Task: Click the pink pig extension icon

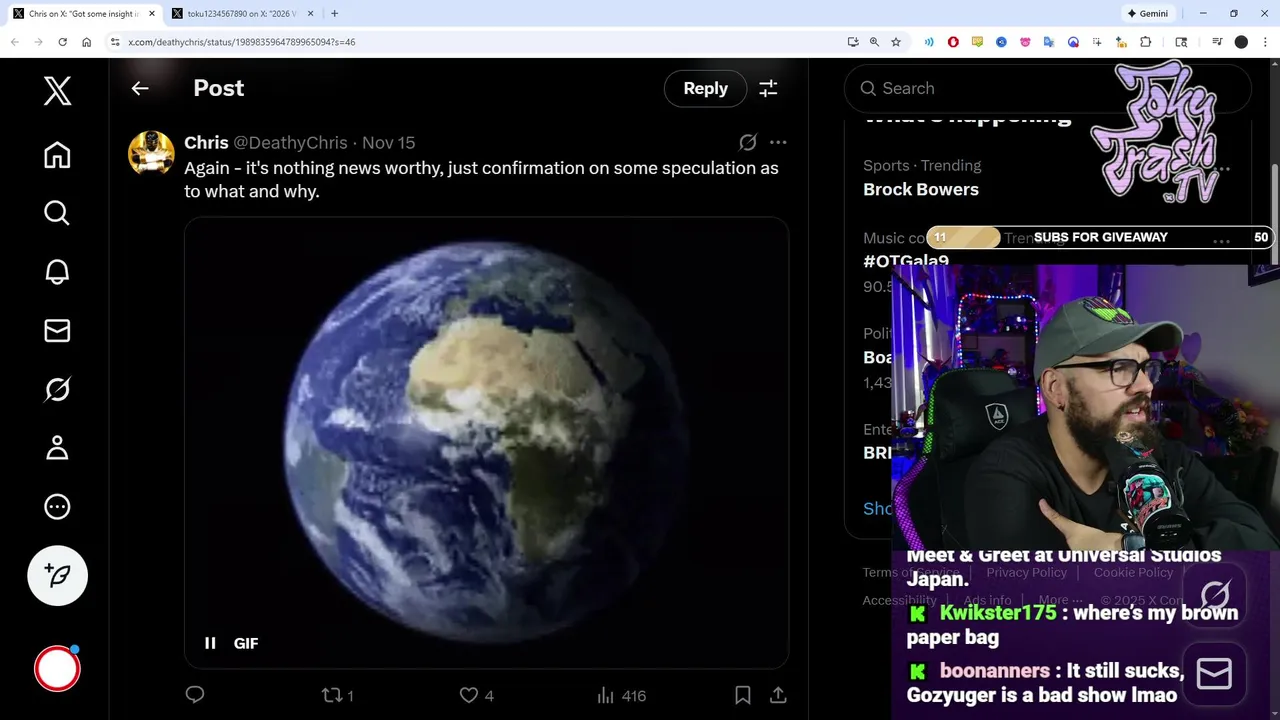Action: click(1025, 42)
